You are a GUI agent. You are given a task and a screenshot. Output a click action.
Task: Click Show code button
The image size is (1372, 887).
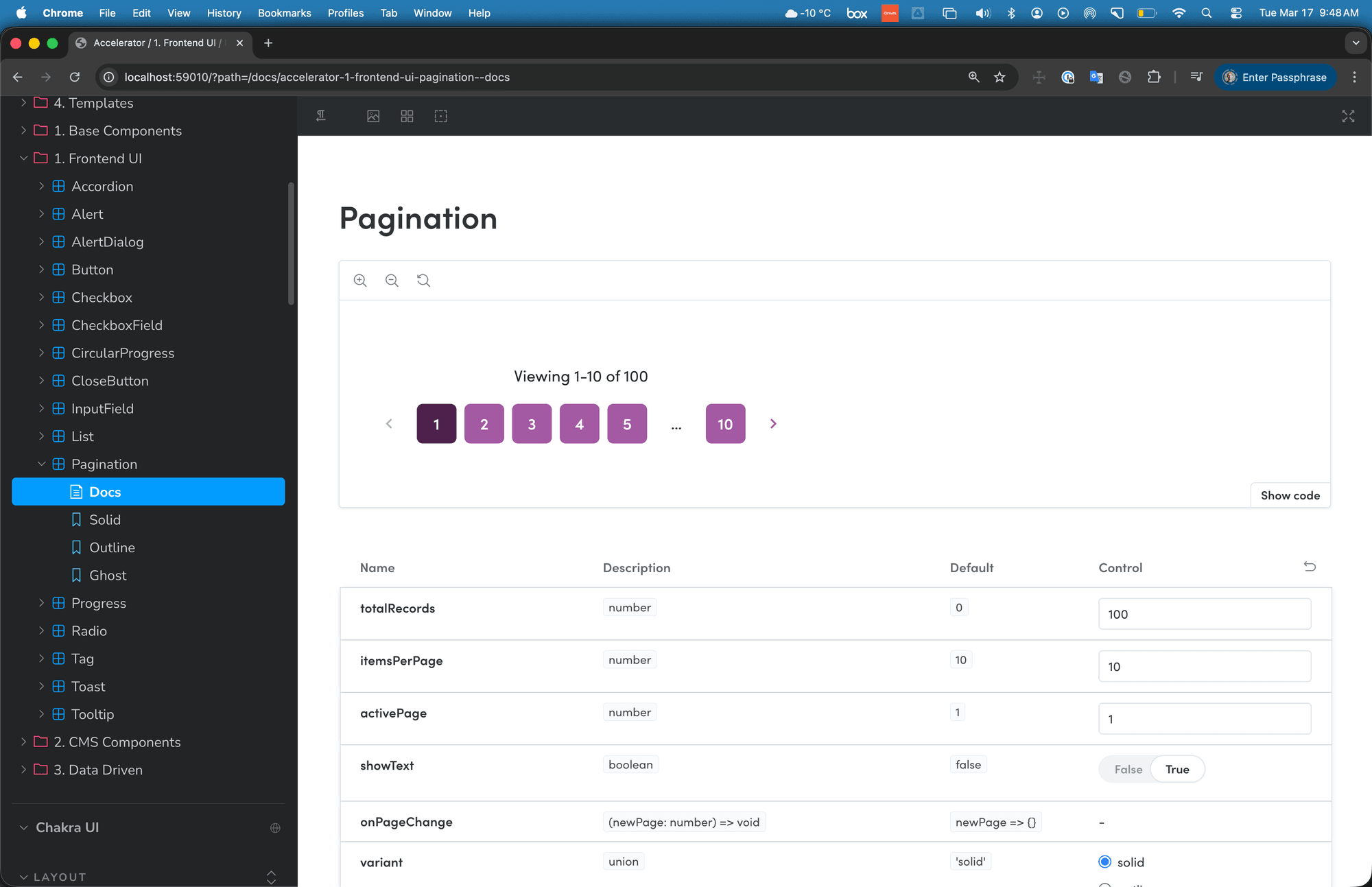pos(1290,495)
